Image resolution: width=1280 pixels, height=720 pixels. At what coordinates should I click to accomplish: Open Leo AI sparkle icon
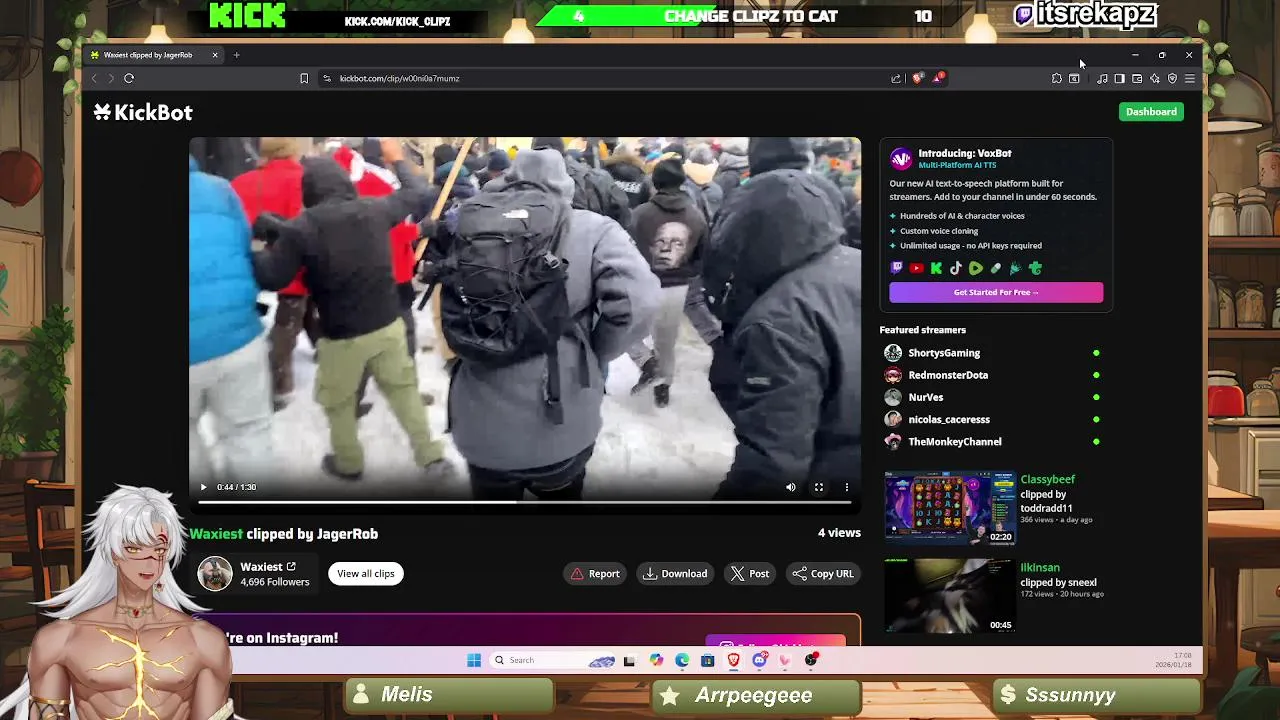tap(1155, 78)
